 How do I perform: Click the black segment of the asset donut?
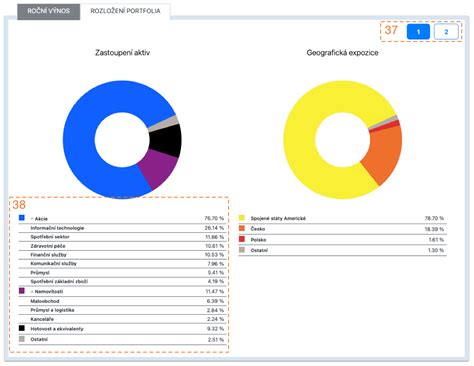pos(166,140)
